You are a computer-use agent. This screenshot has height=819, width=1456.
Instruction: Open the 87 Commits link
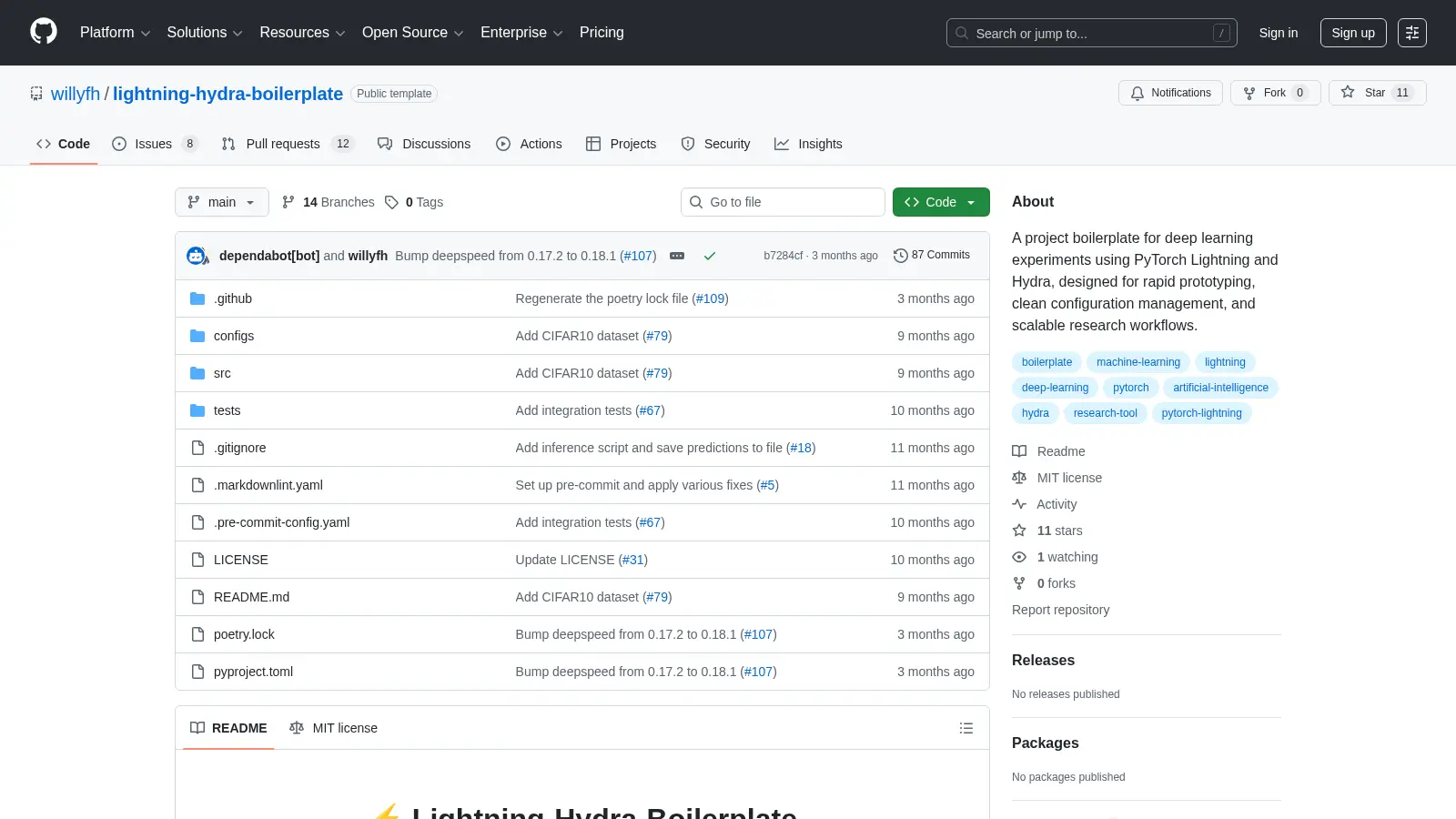point(932,256)
